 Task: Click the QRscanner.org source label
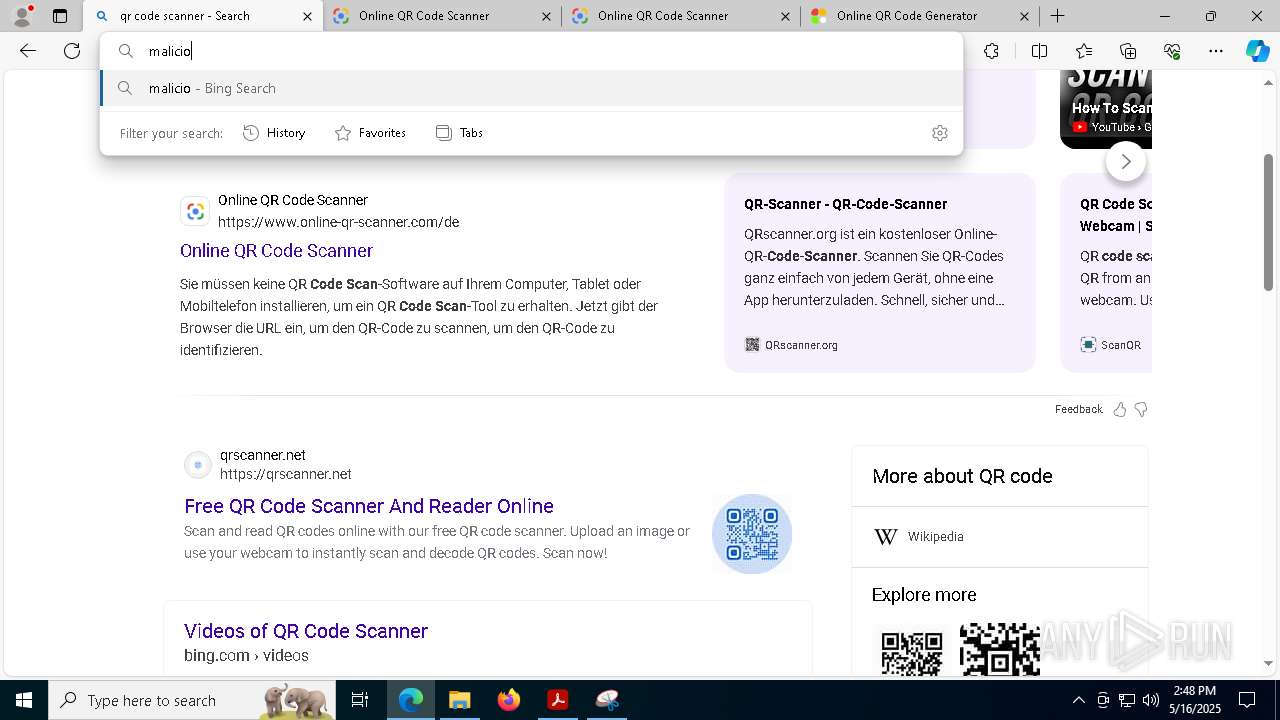(x=801, y=345)
